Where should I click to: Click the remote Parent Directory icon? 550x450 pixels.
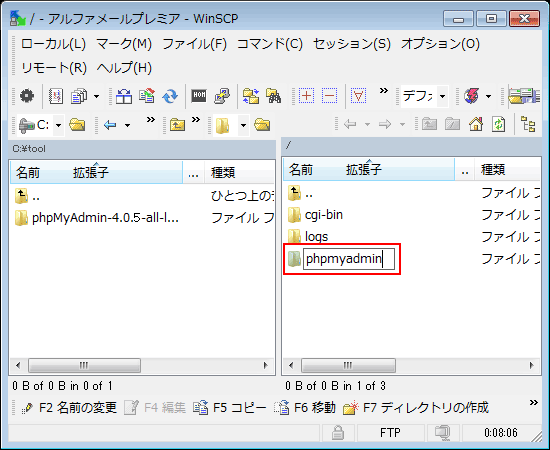coord(429,124)
